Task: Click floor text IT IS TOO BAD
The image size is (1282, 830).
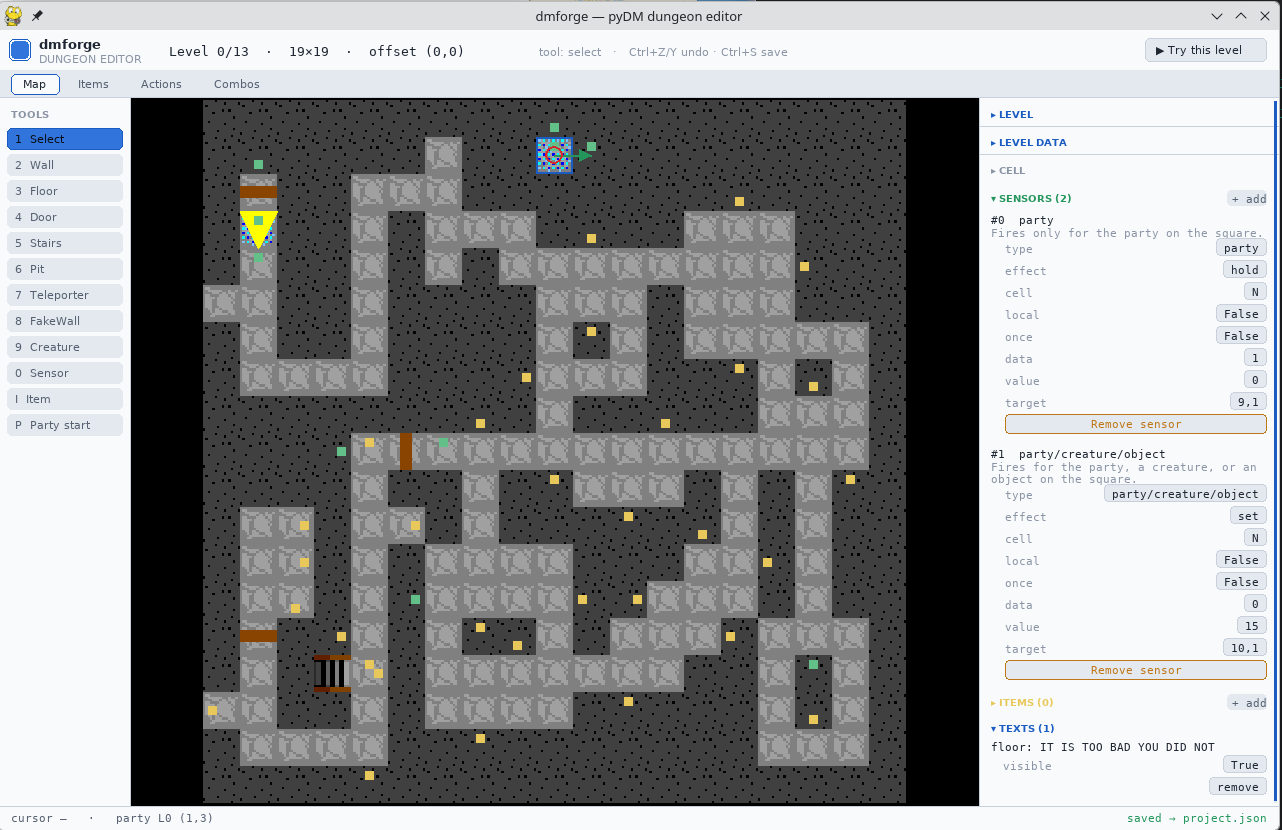Action: click(x=1103, y=747)
